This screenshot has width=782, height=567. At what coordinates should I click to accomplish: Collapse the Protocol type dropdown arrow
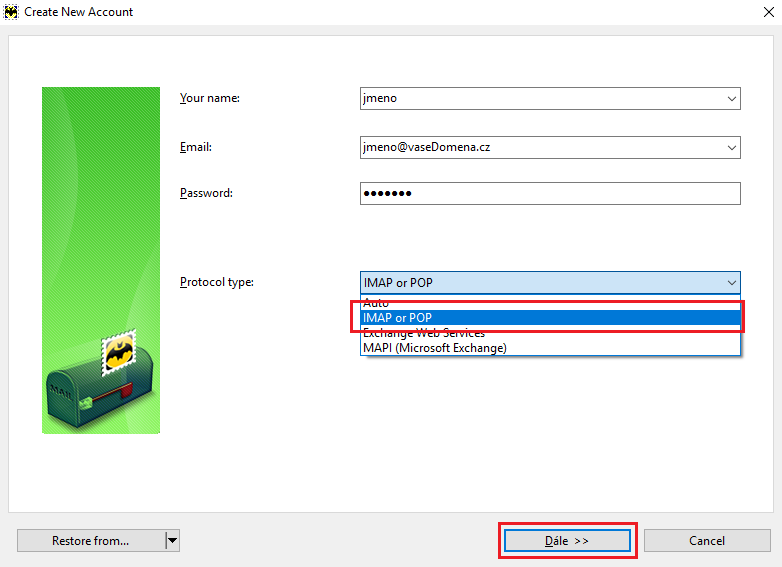[x=731, y=283]
